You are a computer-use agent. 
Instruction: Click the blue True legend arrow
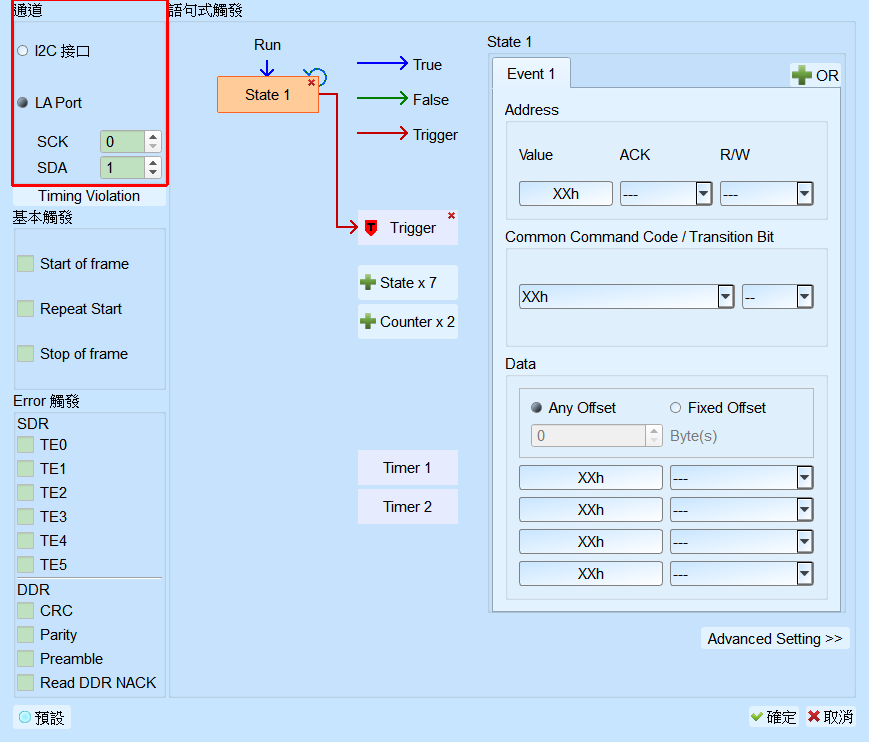pyautogui.click(x=382, y=63)
